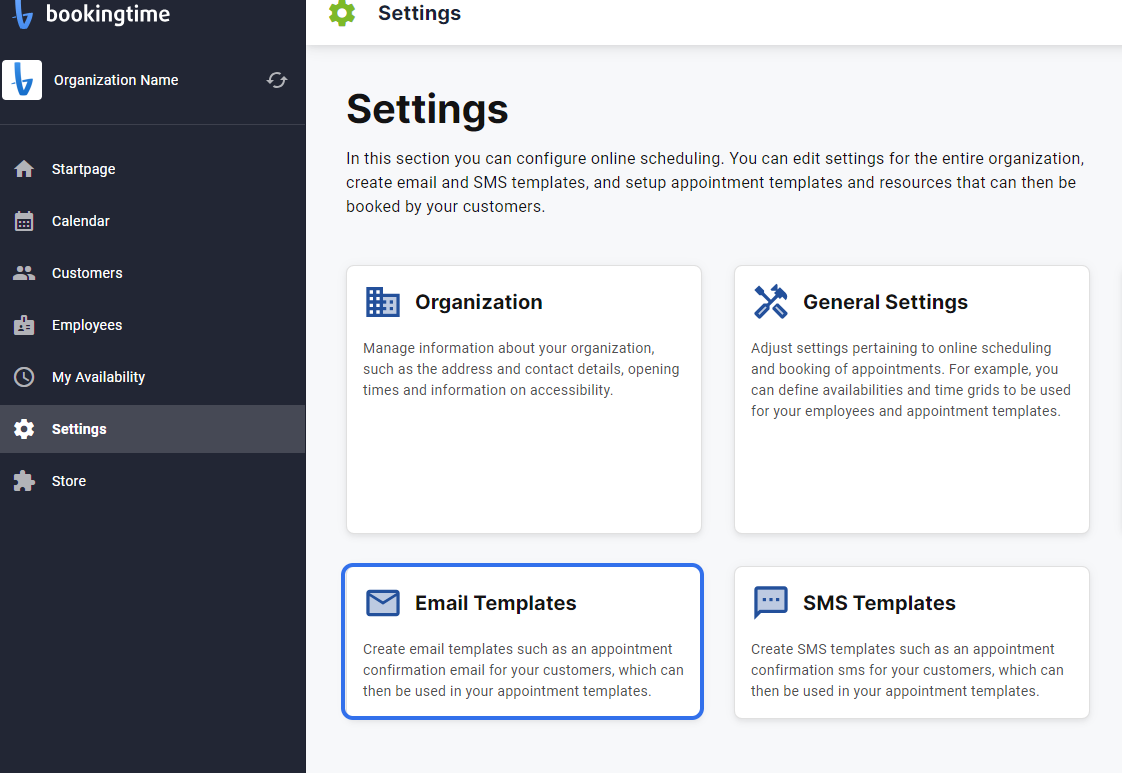Click the Settings title in top header

tap(419, 13)
